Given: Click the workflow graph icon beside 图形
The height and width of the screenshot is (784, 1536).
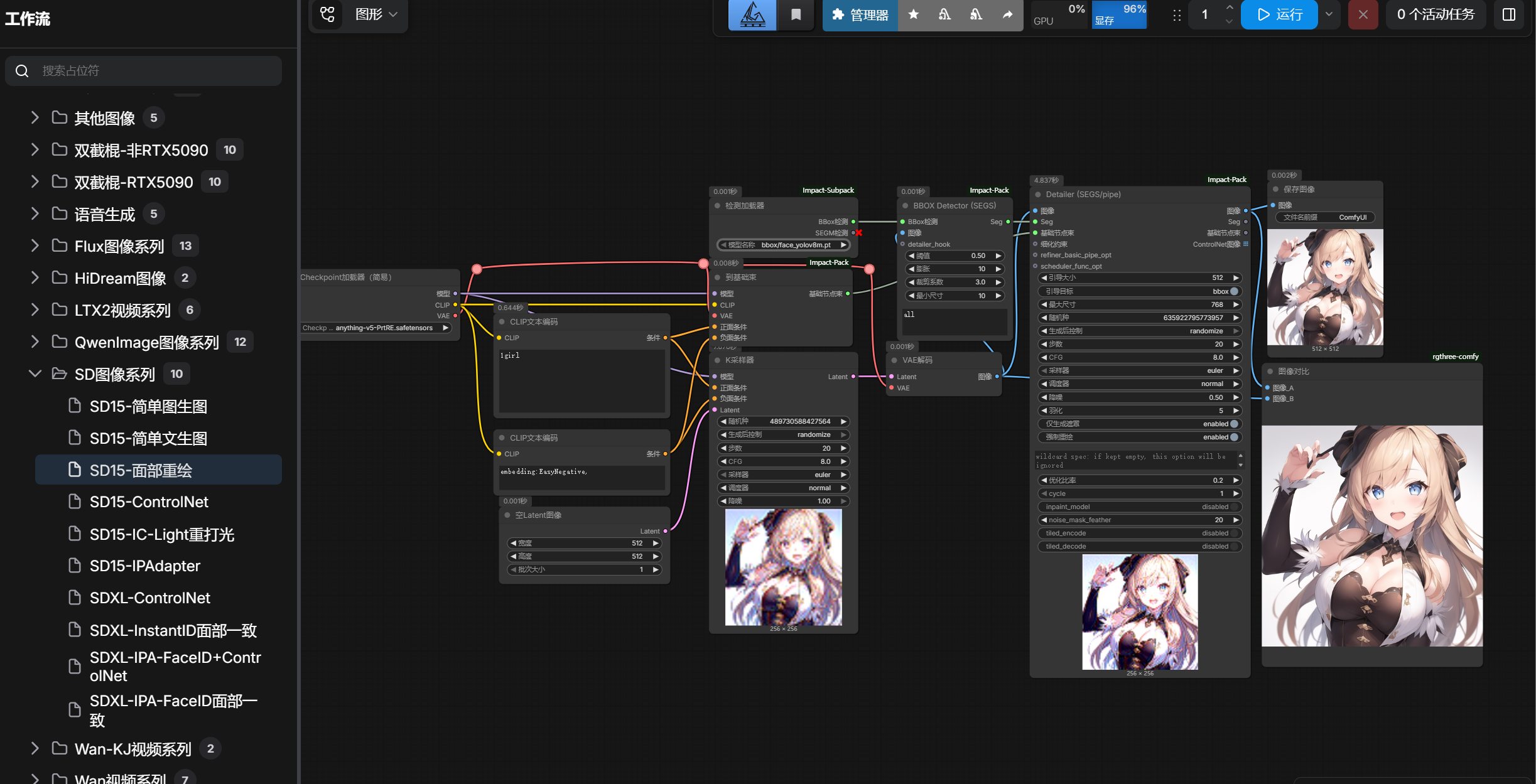Looking at the screenshot, I should click(328, 14).
